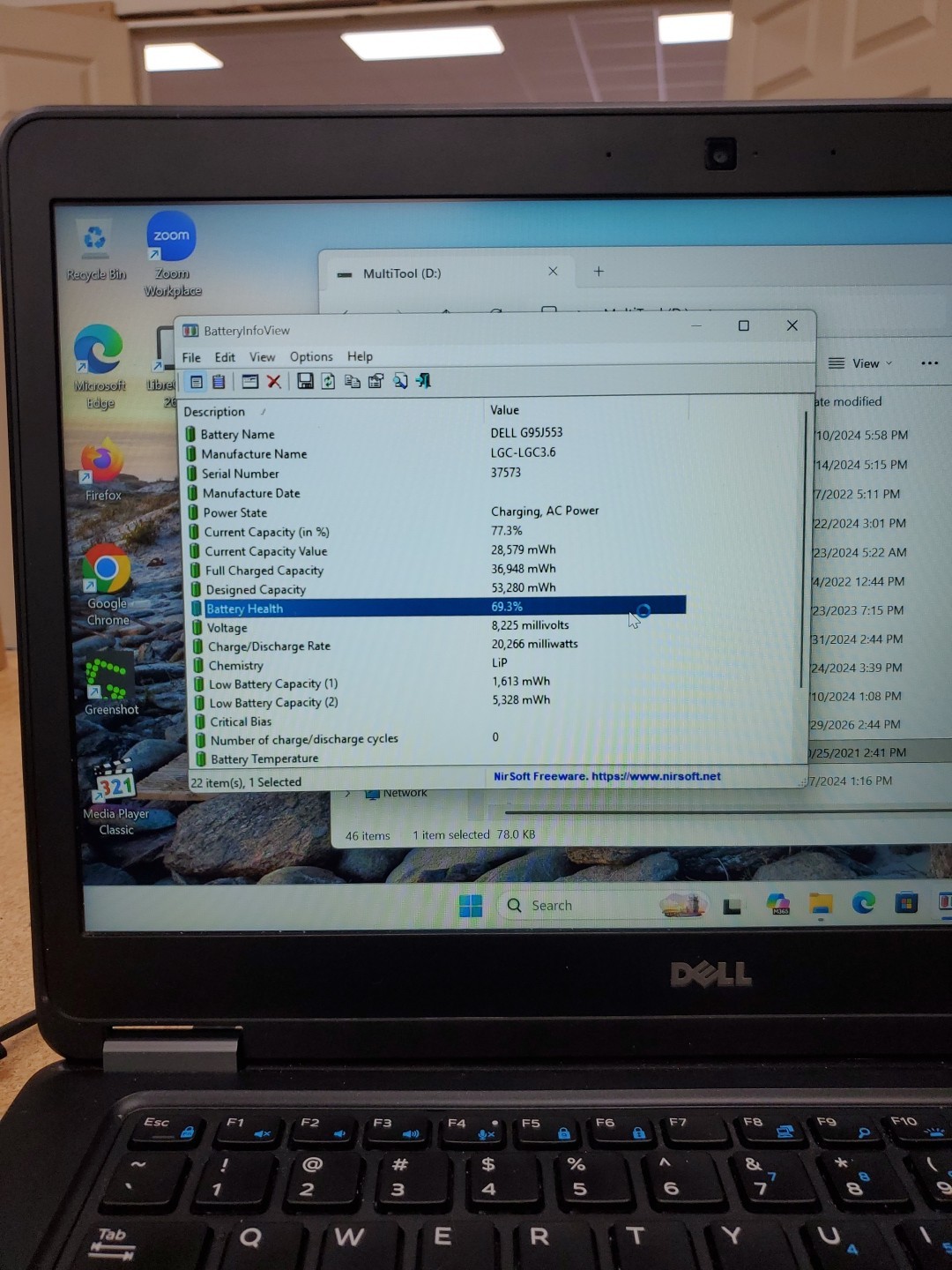The height and width of the screenshot is (1270, 952).
Task: Open Microsoft 365 from the taskbar
Action: [777, 904]
